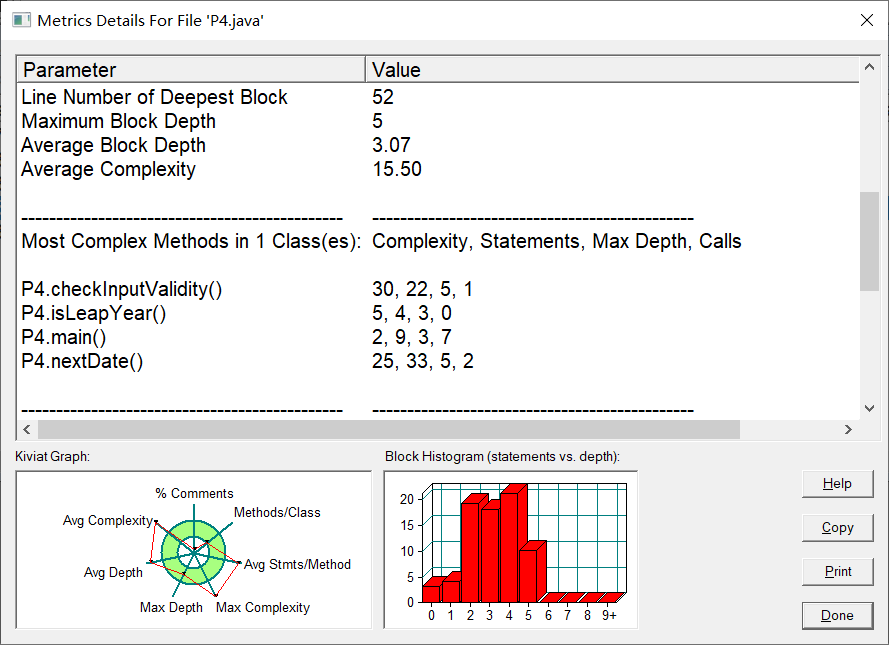The height and width of the screenshot is (645, 889).
Task: Click the value '2, 9, 3, 7'
Action: tap(412, 337)
